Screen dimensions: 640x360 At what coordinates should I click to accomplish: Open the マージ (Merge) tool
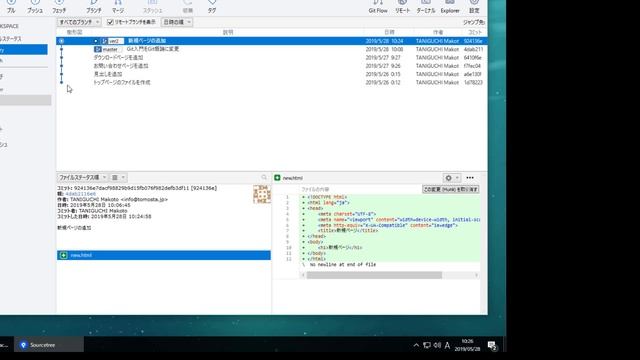click(x=118, y=7)
